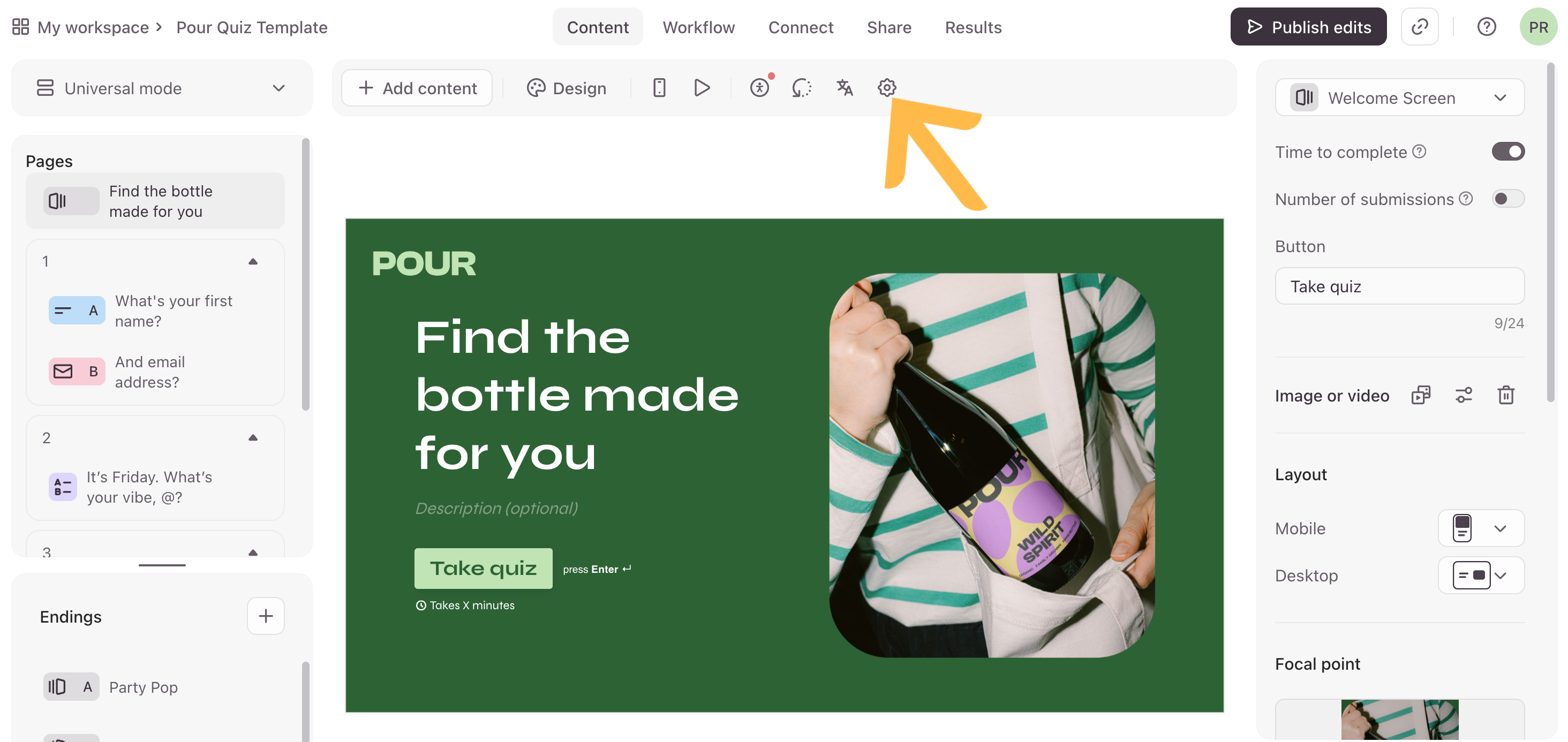1568x742 pixels.
Task: Open the Mobile layout dropdown
Action: [x=1481, y=528]
